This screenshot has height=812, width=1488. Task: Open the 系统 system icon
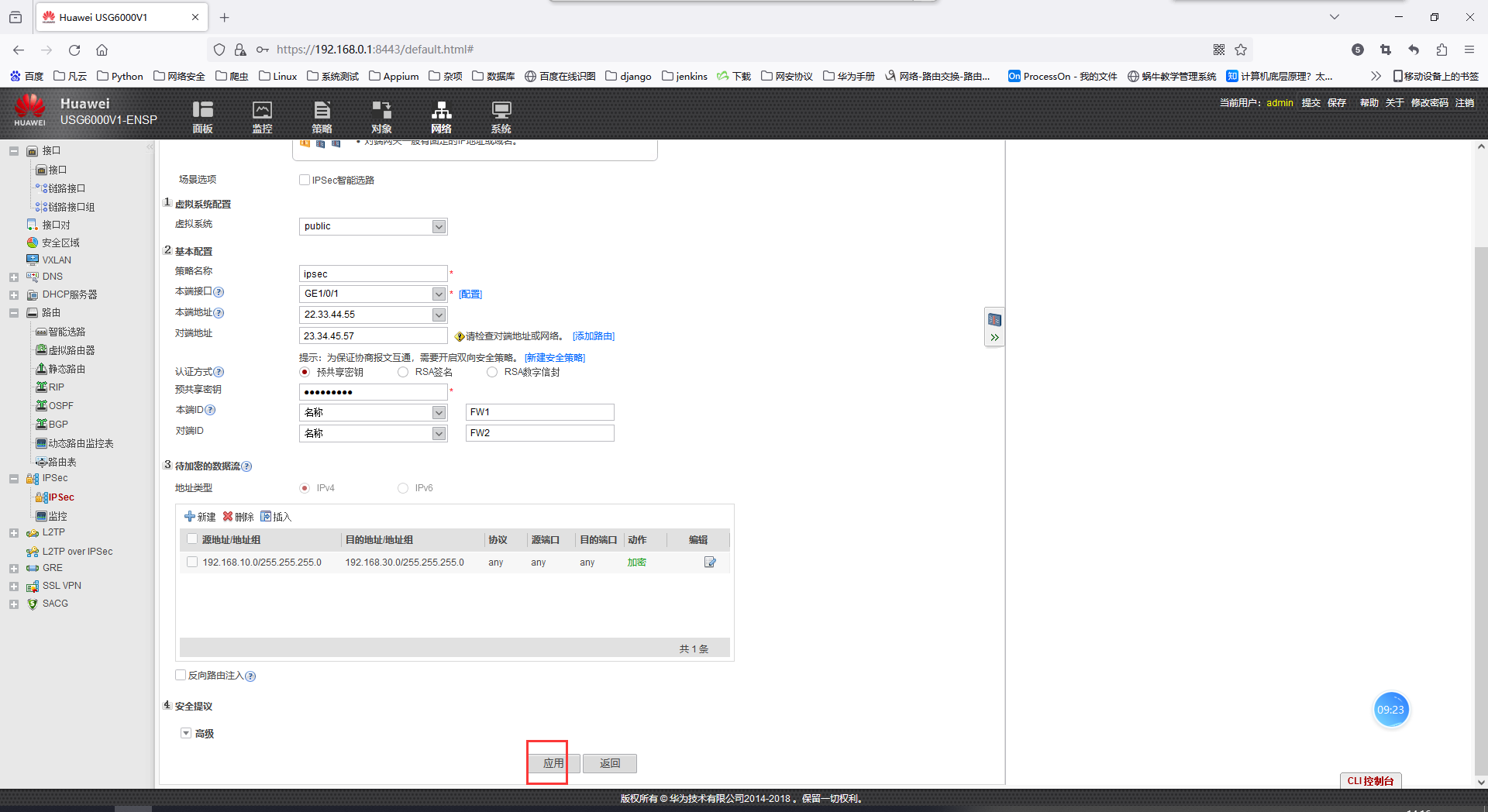point(501,117)
